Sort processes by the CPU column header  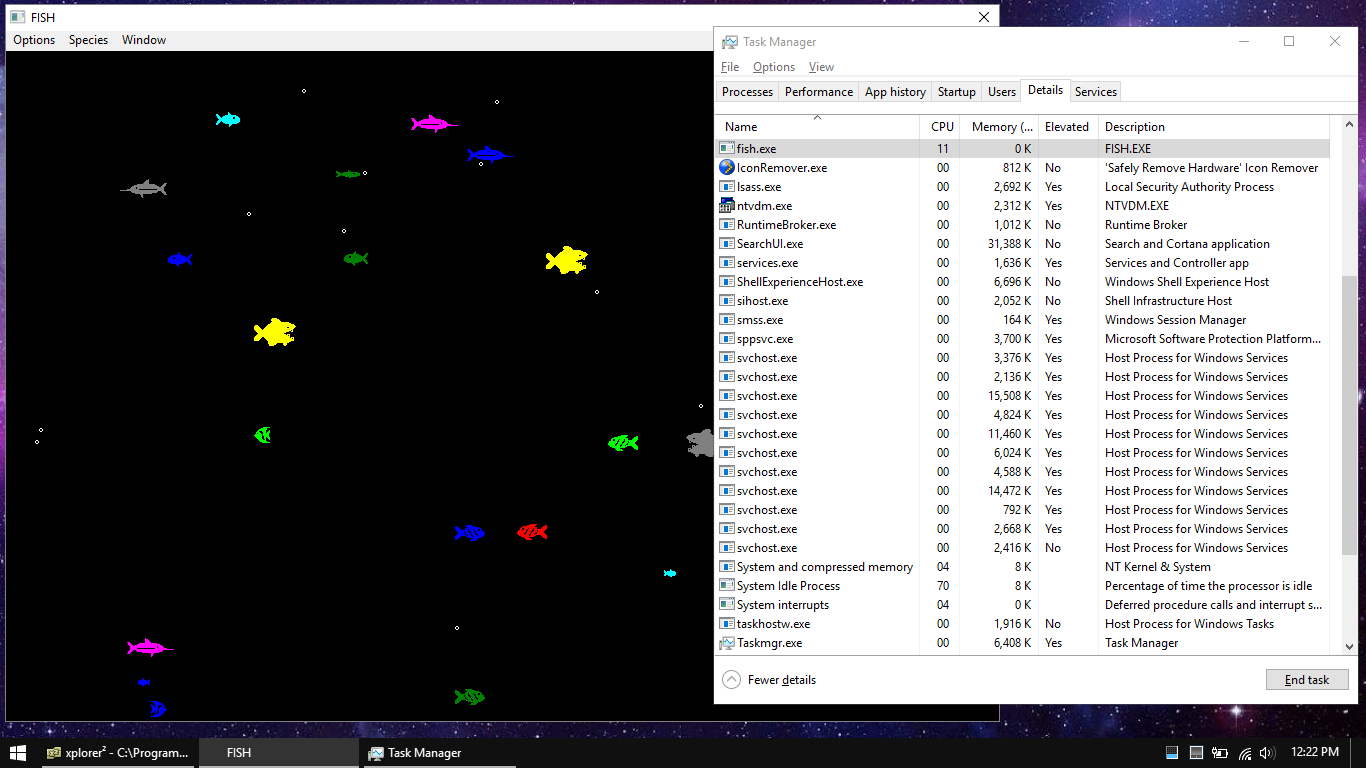(x=942, y=127)
